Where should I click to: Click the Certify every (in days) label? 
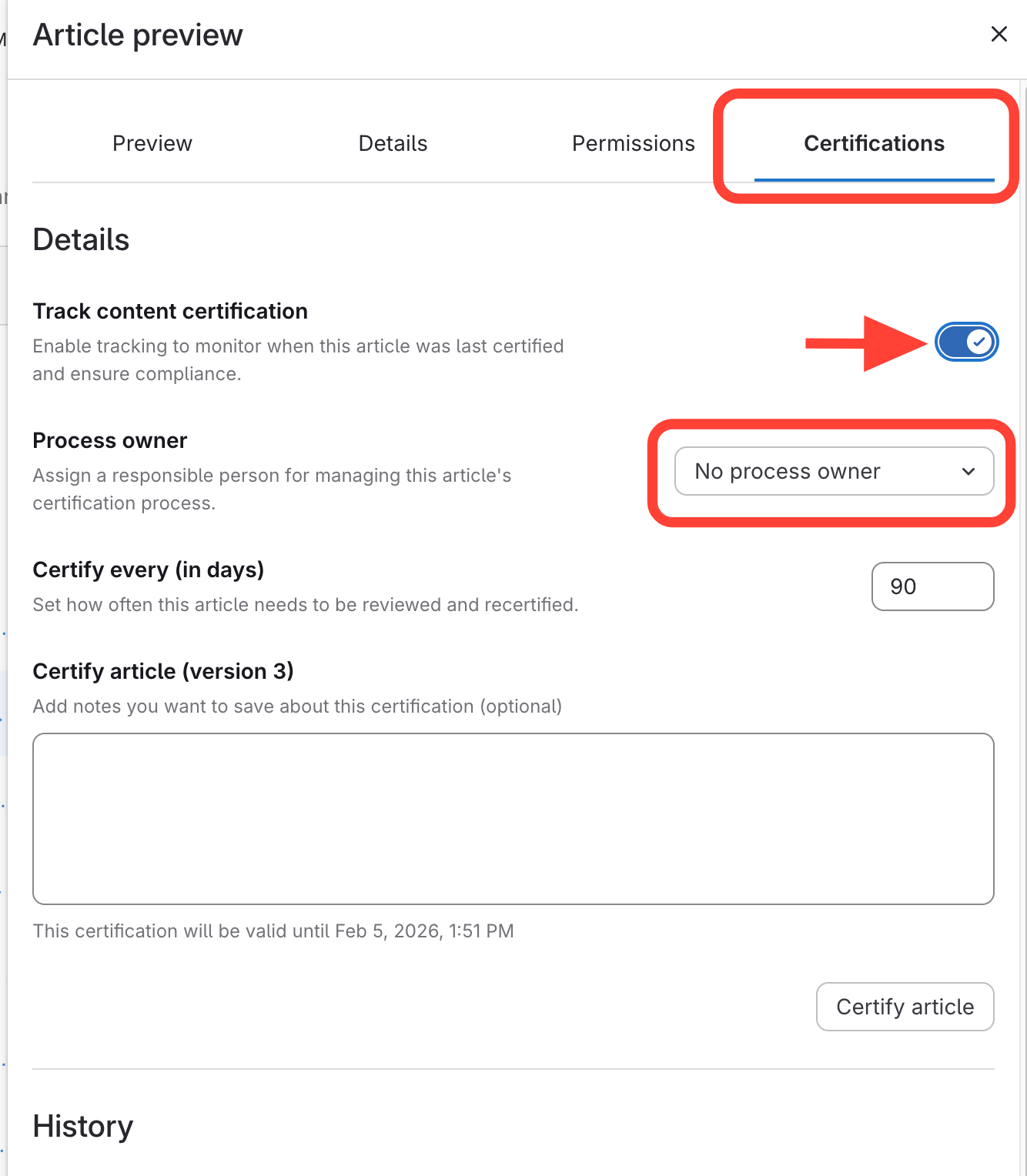click(x=149, y=570)
